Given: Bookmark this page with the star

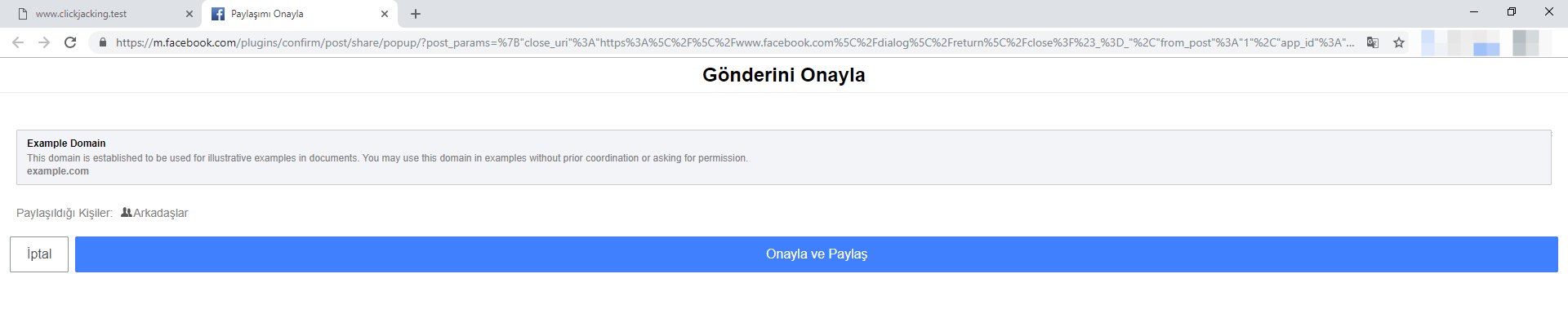Looking at the screenshot, I should pyautogui.click(x=1399, y=42).
